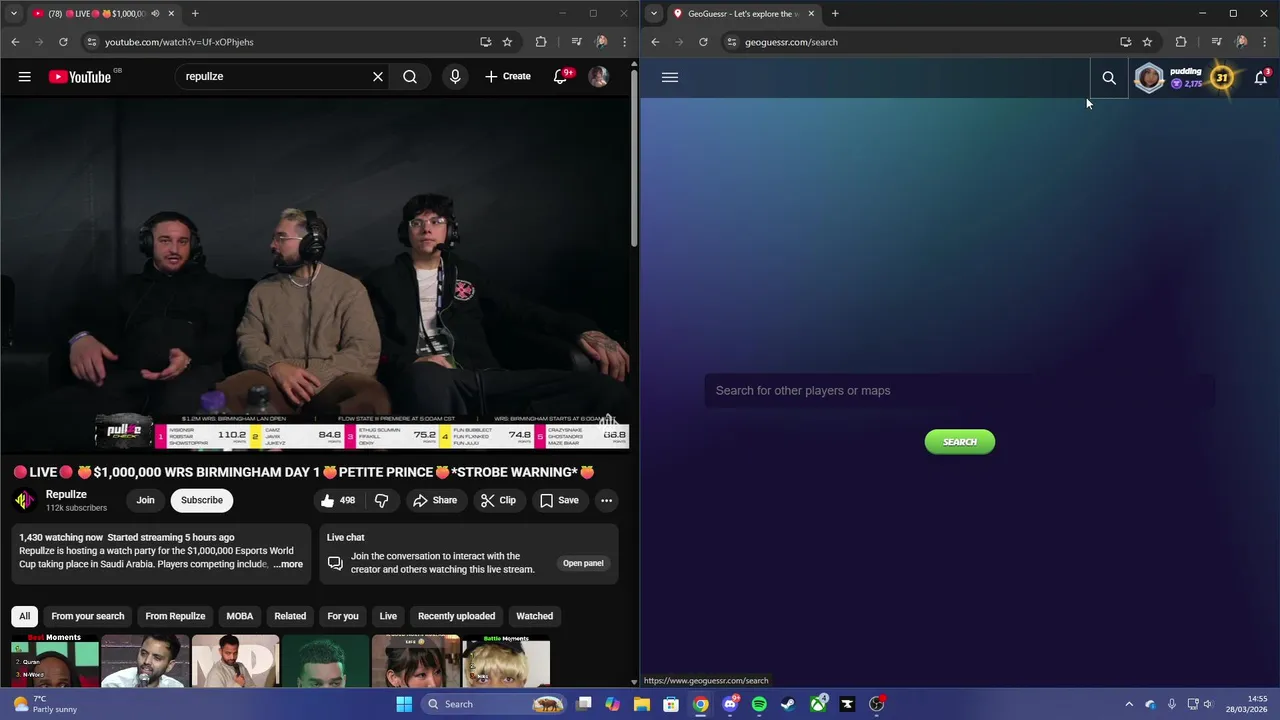Open the Battle Moments thumbnail video
This screenshot has width=1280, height=720.
506,660
